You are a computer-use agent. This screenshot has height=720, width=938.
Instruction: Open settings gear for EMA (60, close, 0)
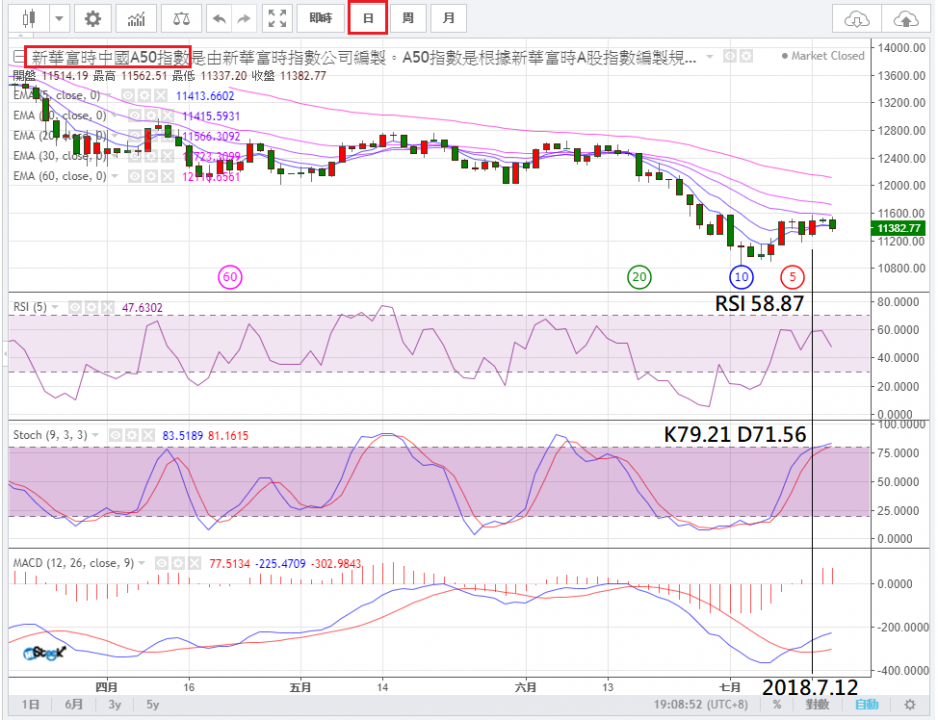(151, 176)
